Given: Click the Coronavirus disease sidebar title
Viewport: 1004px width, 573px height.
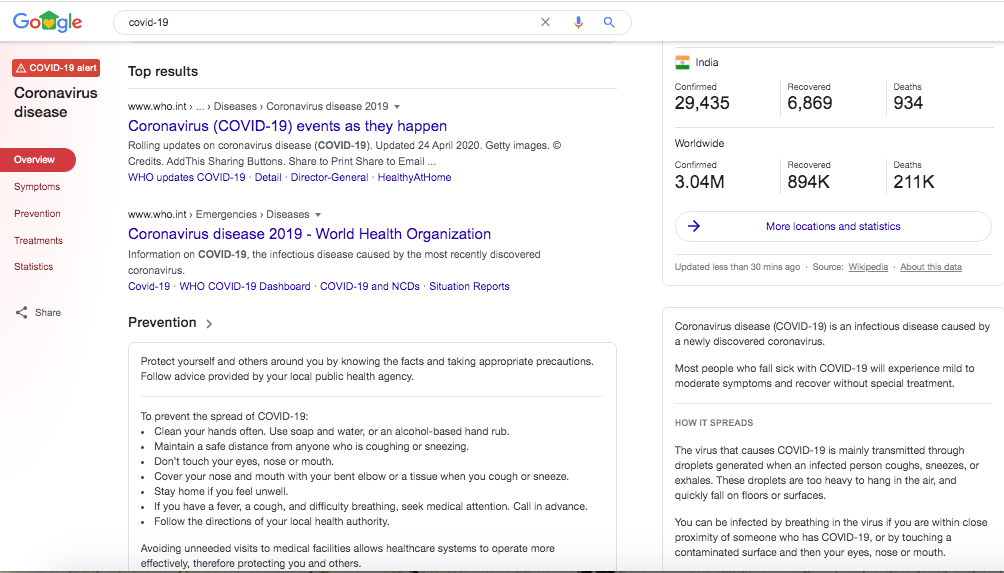Looking at the screenshot, I should (56, 102).
